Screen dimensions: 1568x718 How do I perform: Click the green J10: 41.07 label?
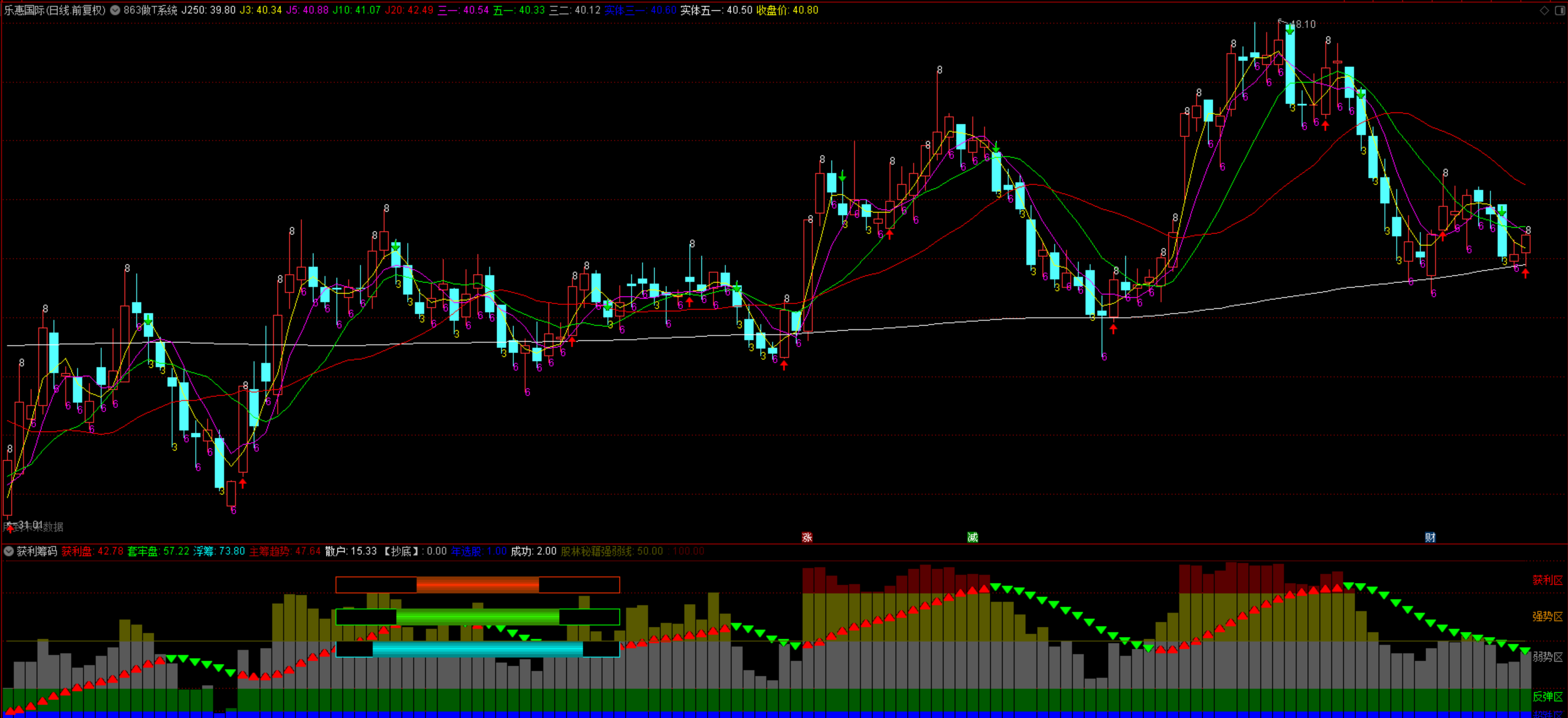click(356, 10)
